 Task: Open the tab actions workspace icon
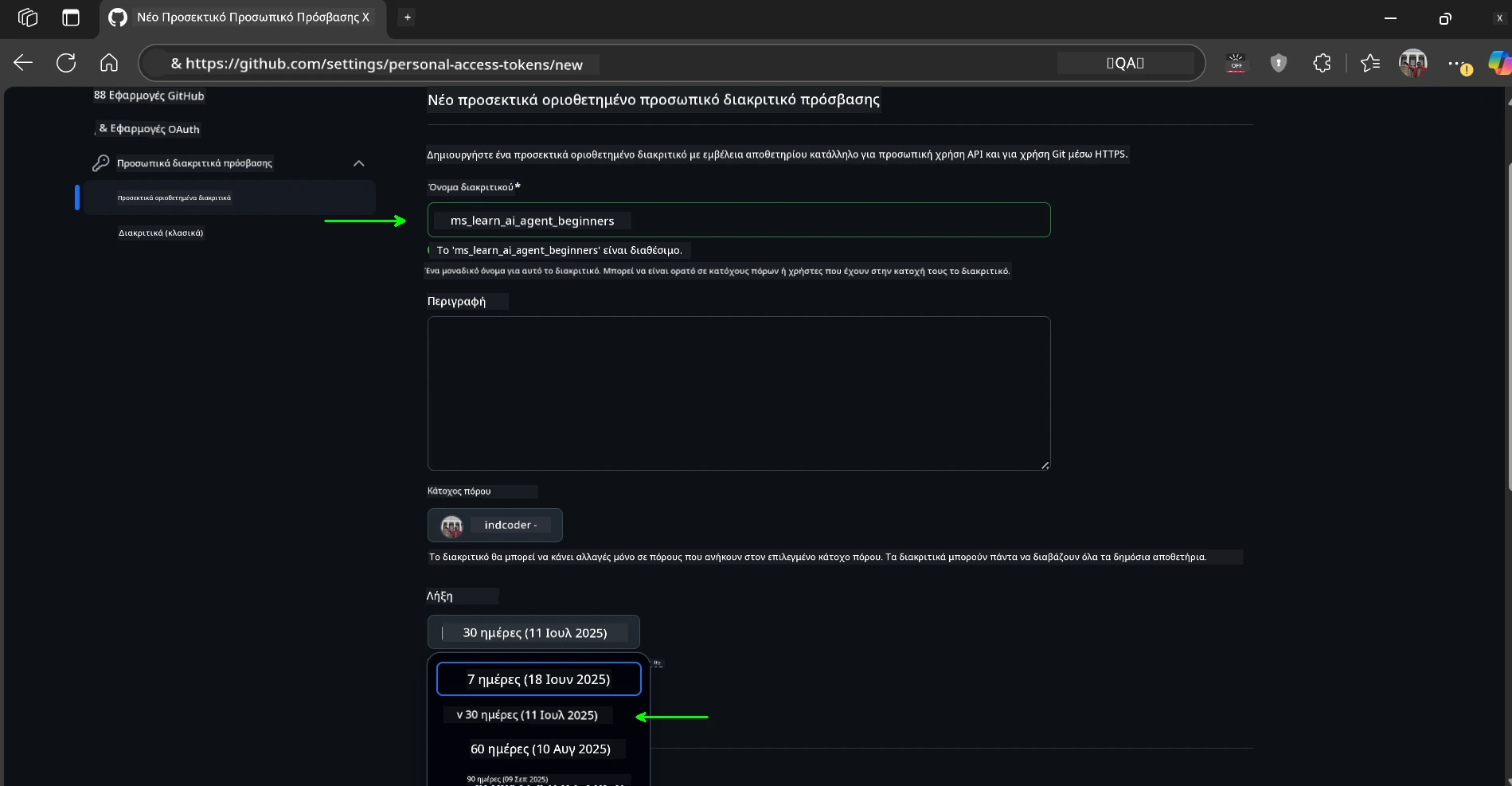(x=28, y=18)
